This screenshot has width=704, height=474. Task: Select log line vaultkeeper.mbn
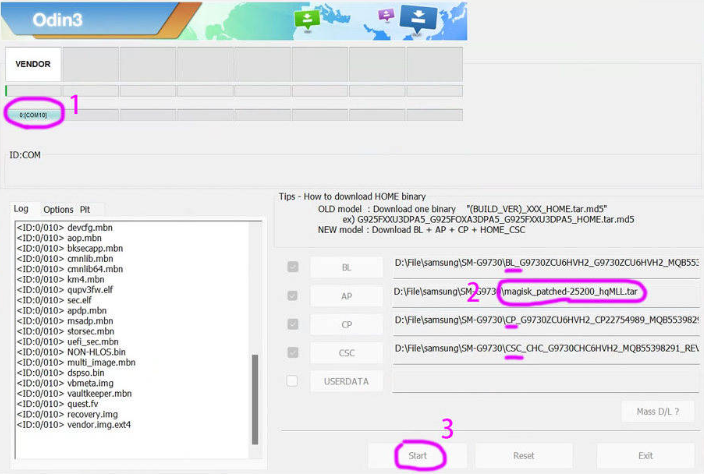[74, 393]
